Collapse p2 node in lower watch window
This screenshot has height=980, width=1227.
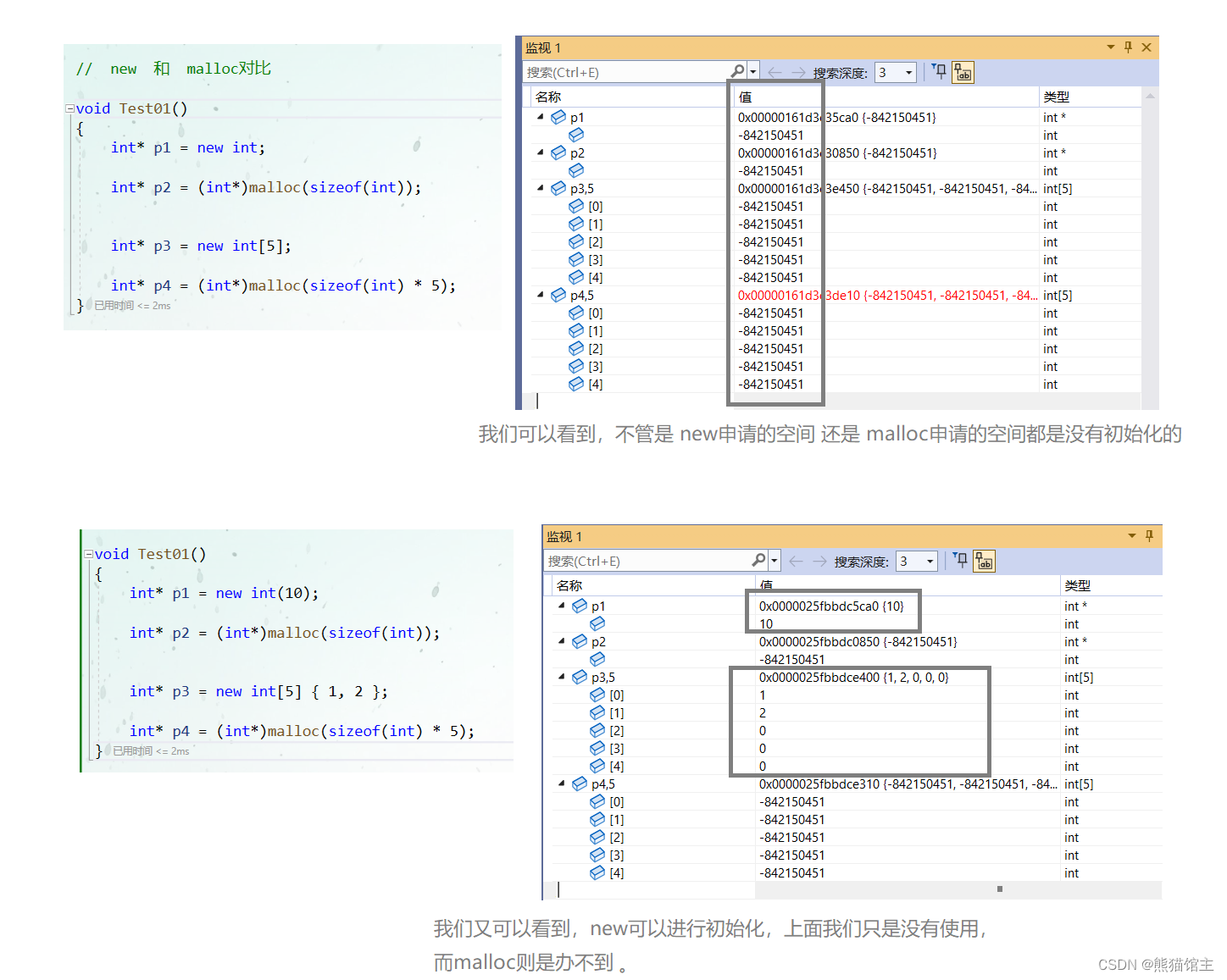[562, 641]
